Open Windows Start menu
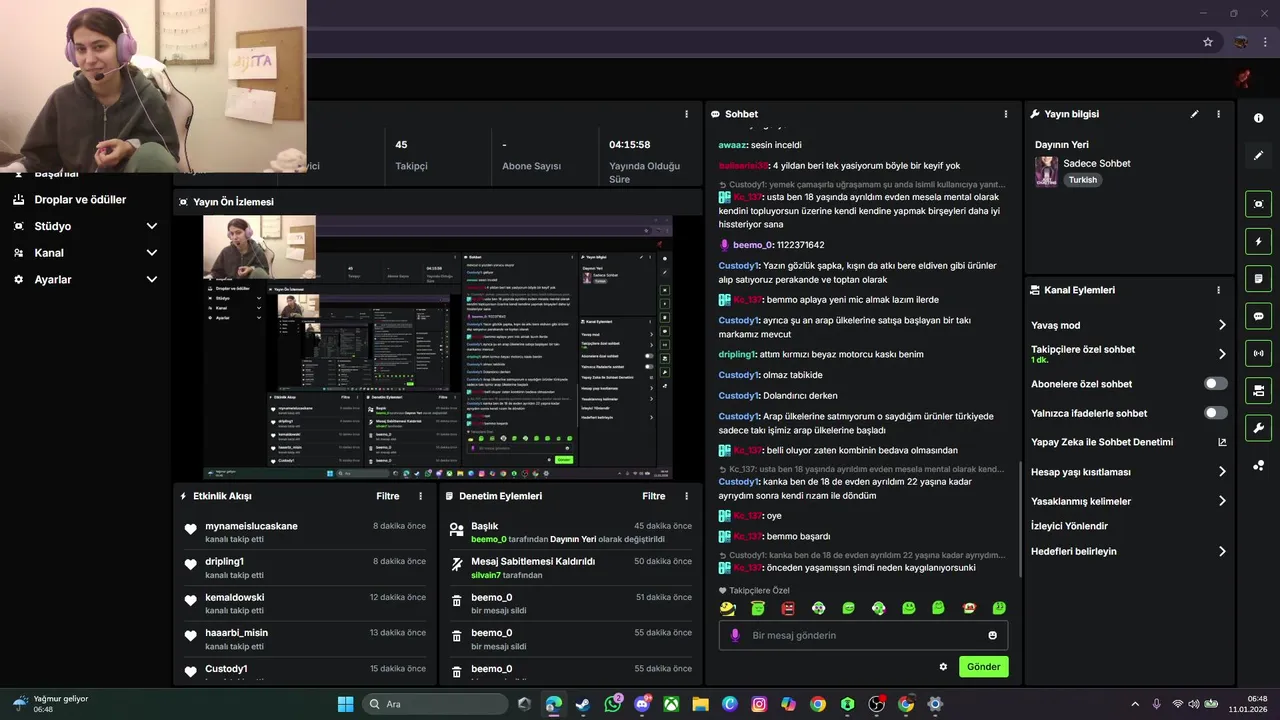 coord(345,704)
